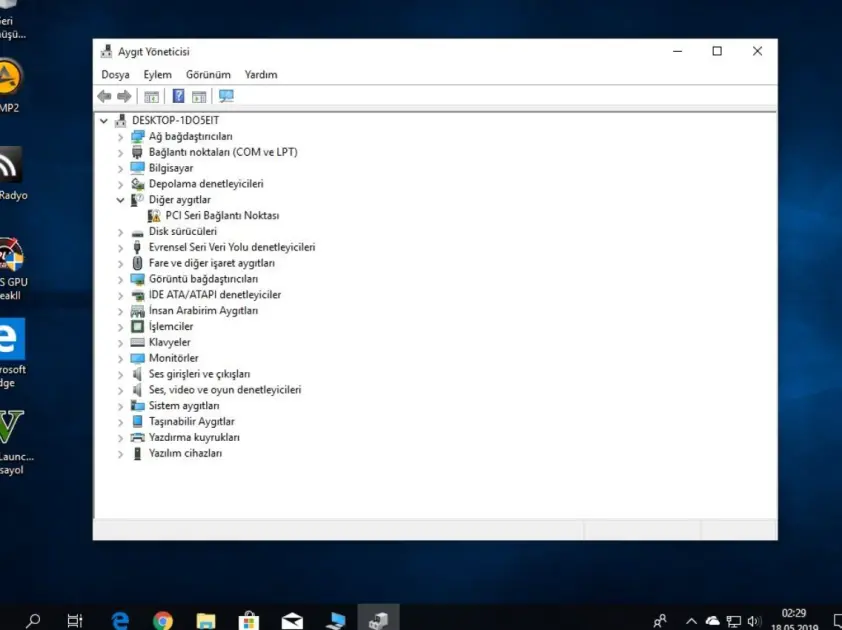Collapse the DESKTOP-1DO5EIT root node

(104, 120)
